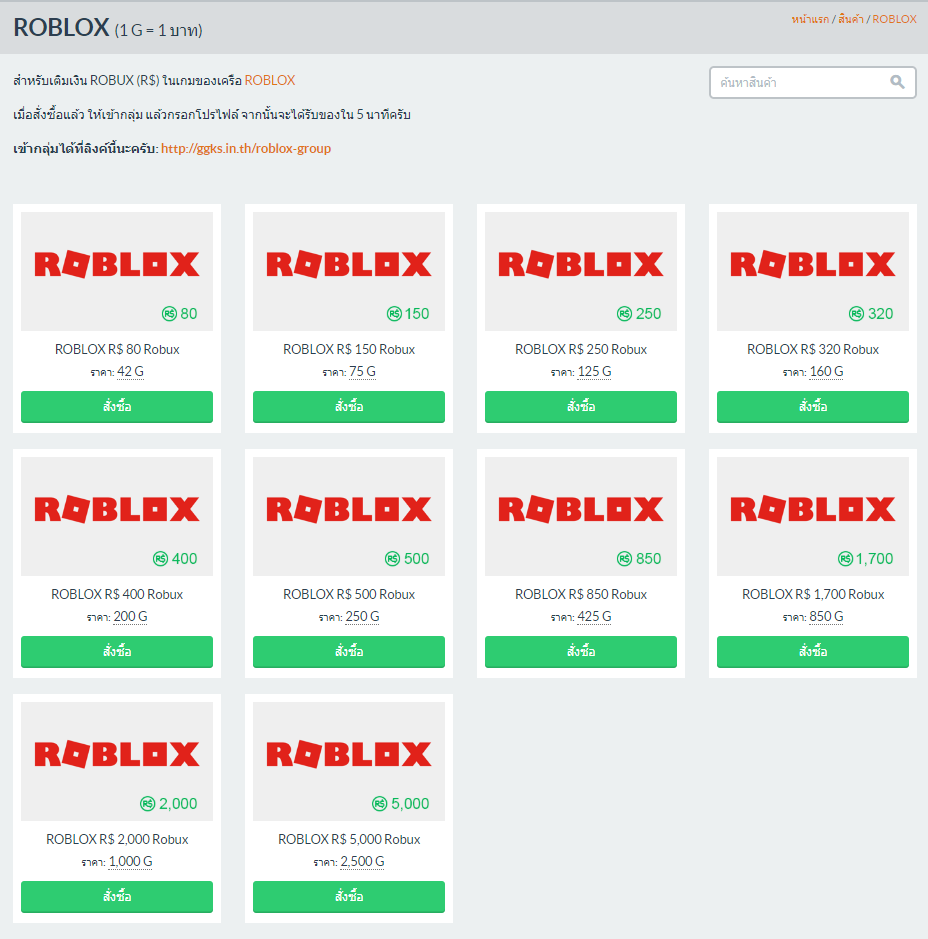Image resolution: width=928 pixels, height=939 pixels.
Task: Follow the orange ROBLOX link in the description
Action: click(269, 80)
